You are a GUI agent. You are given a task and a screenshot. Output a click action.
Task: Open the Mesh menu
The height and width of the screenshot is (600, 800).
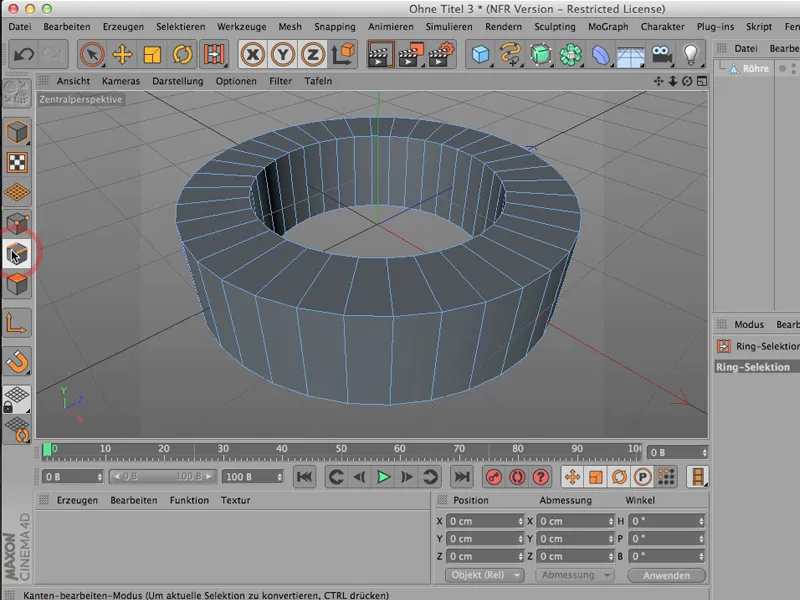point(290,27)
